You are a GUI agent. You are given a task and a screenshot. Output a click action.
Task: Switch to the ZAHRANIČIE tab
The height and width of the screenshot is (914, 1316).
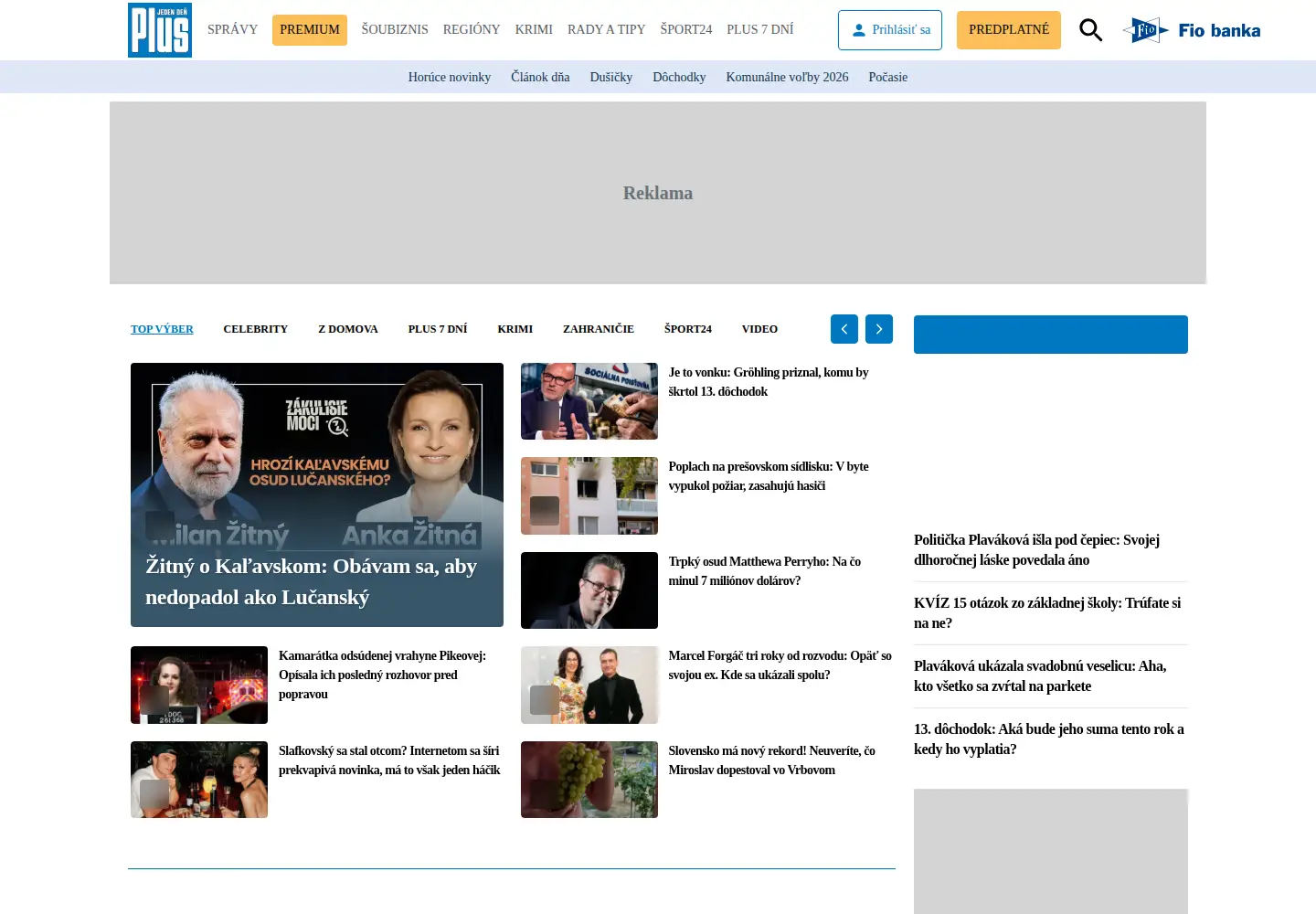tap(599, 329)
